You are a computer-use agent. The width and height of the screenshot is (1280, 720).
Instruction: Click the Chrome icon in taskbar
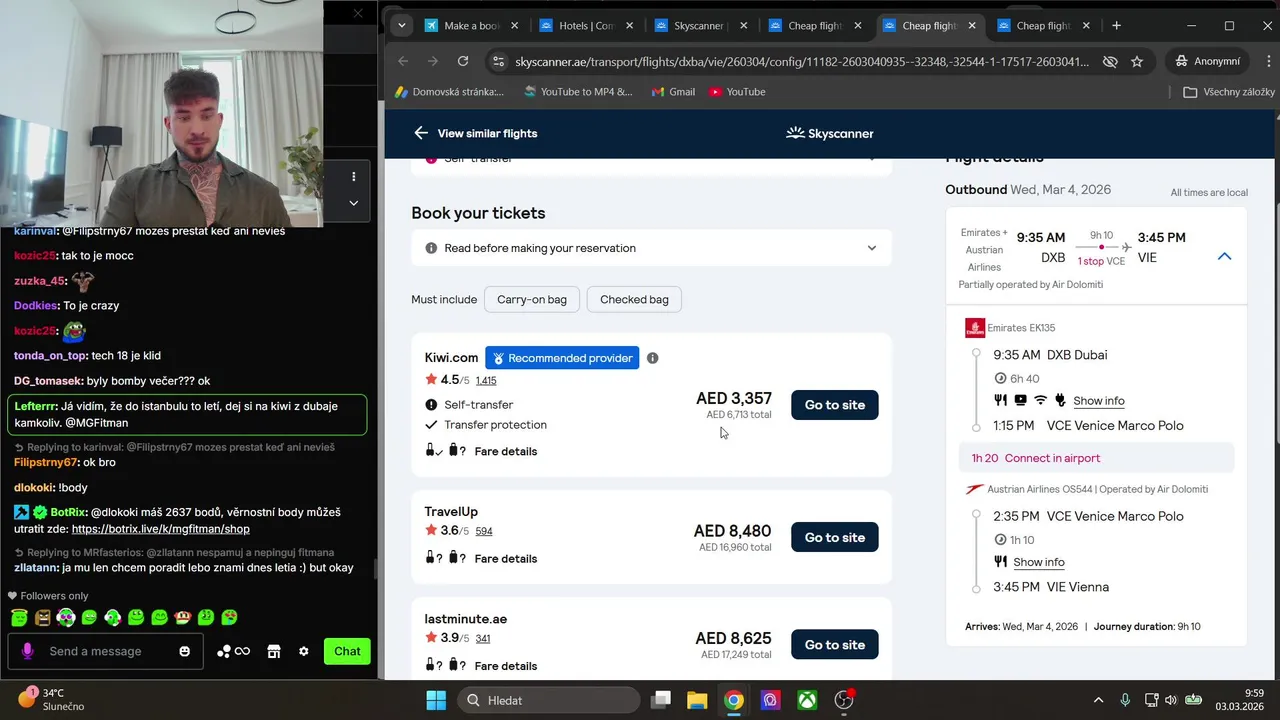click(x=734, y=700)
